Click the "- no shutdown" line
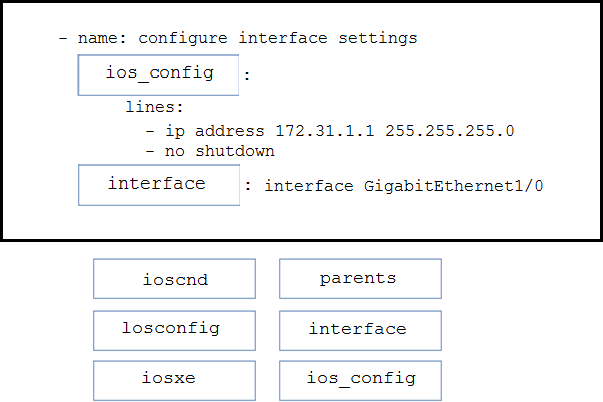The height and width of the screenshot is (402, 603). point(210,151)
